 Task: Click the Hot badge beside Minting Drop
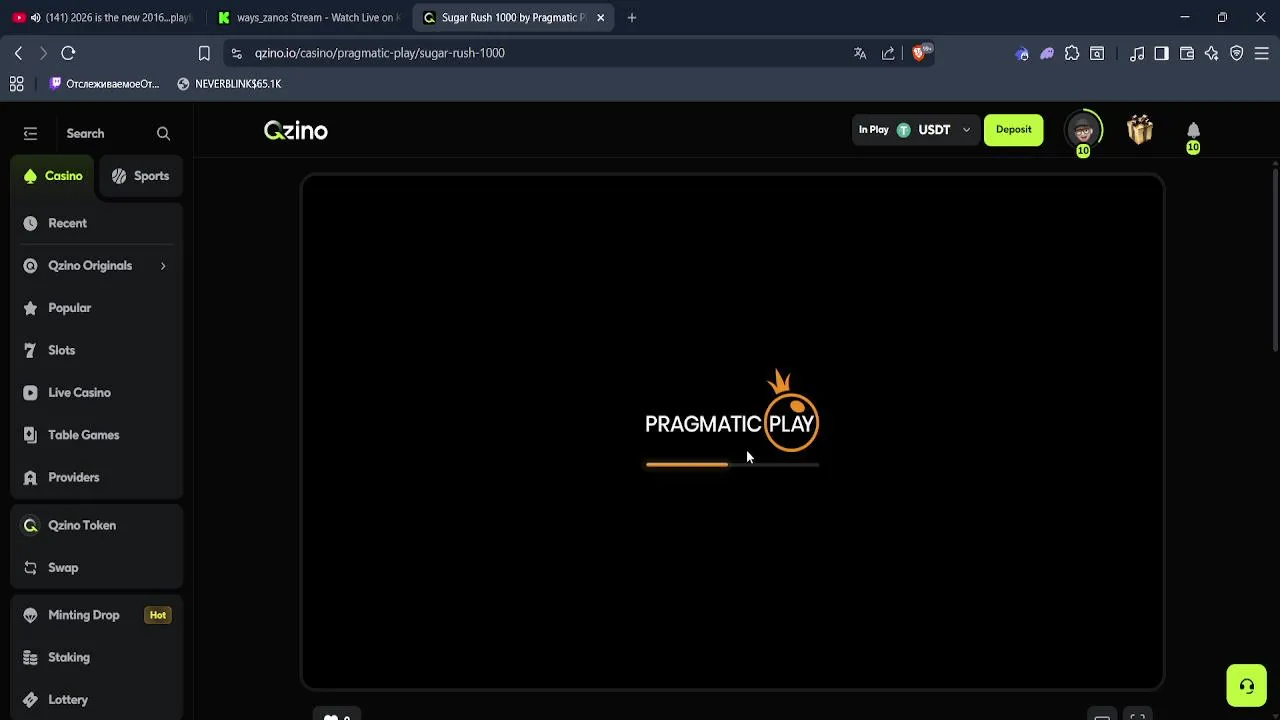(158, 615)
